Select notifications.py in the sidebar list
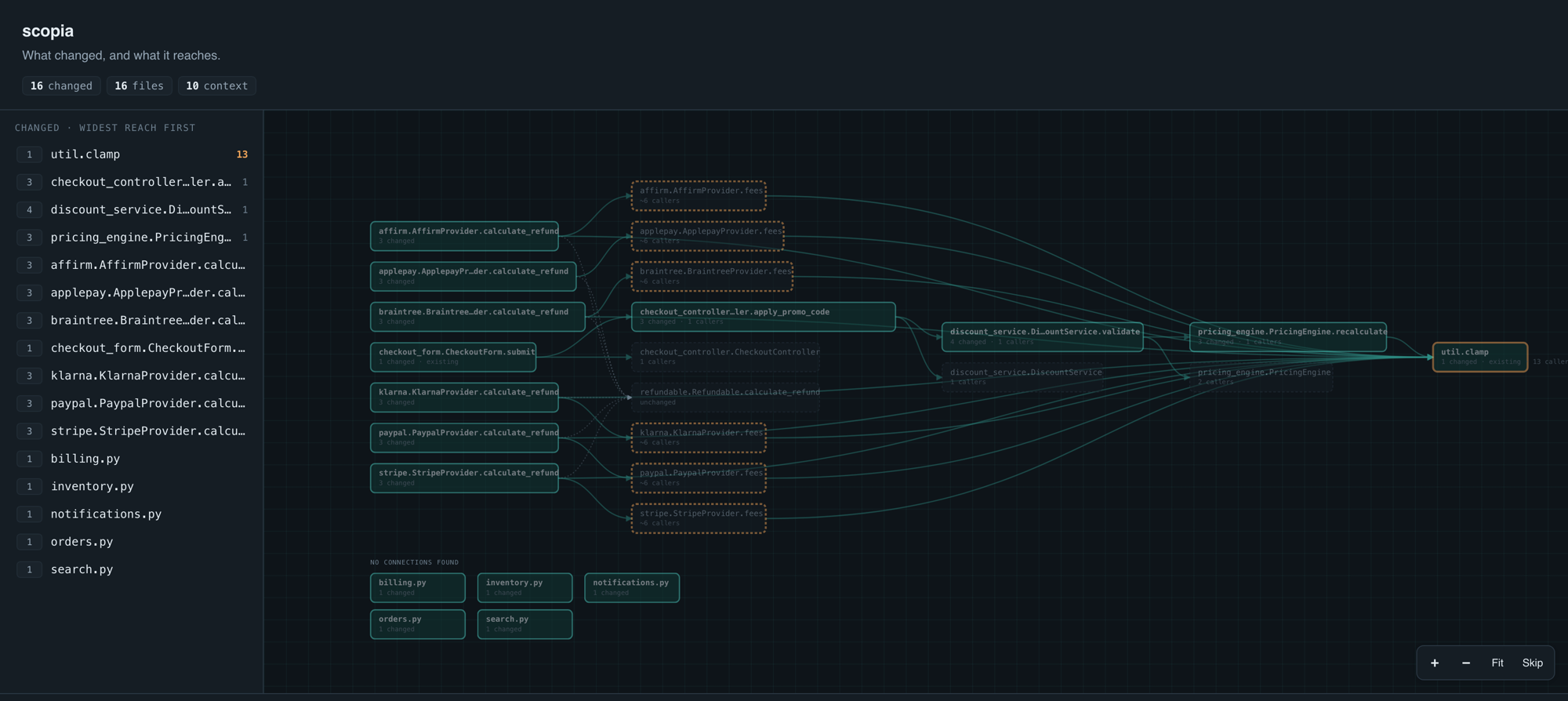Screen dimensions: 1568x701 click(x=132, y=514)
